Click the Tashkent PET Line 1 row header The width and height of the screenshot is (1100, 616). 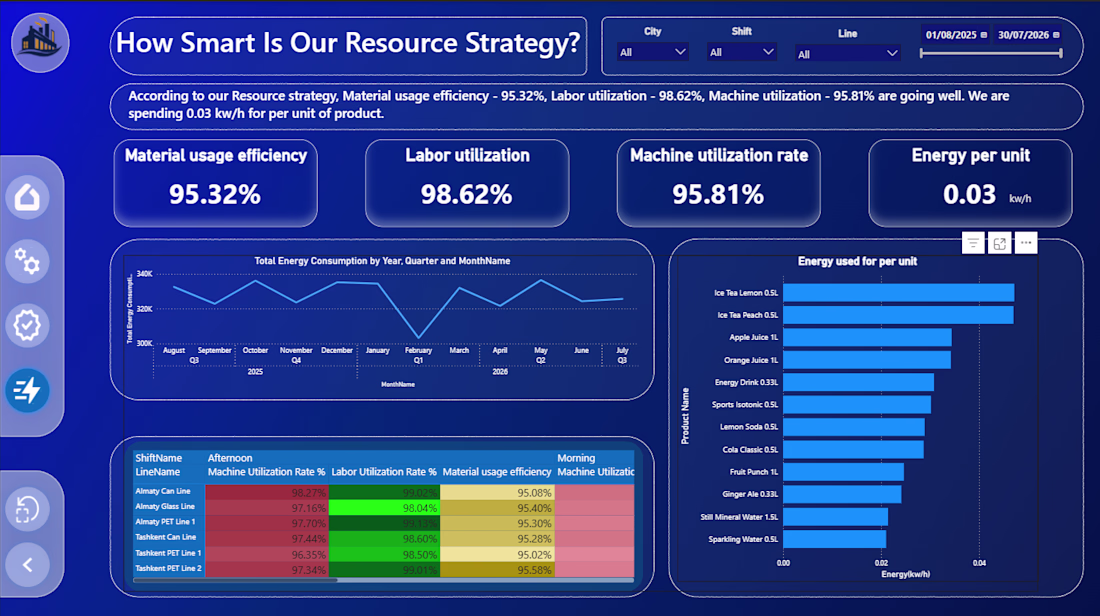[168, 553]
